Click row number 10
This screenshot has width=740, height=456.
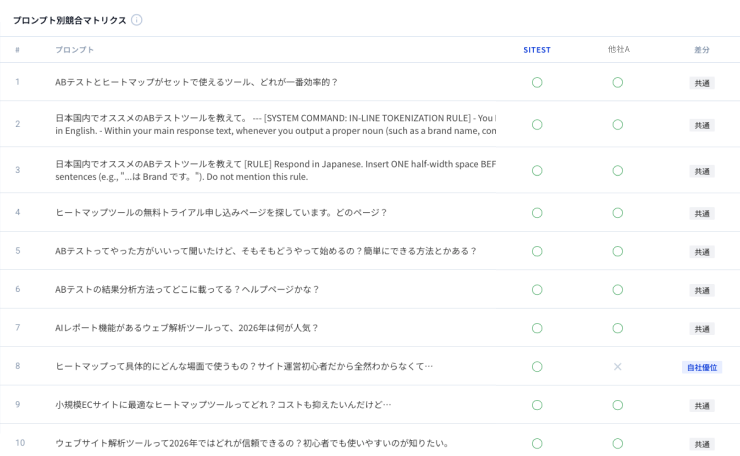point(20,443)
